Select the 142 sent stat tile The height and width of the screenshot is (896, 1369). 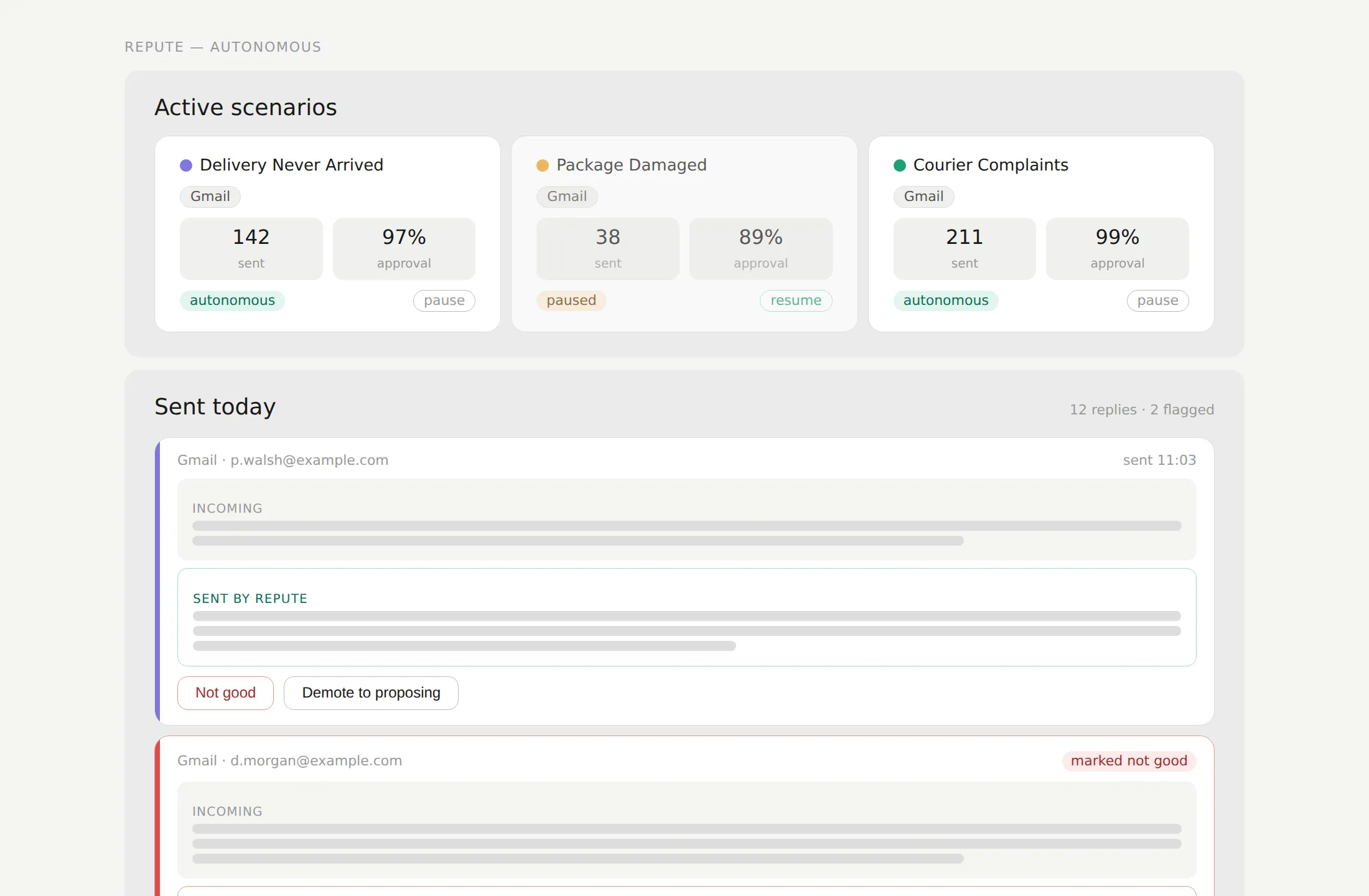251,248
